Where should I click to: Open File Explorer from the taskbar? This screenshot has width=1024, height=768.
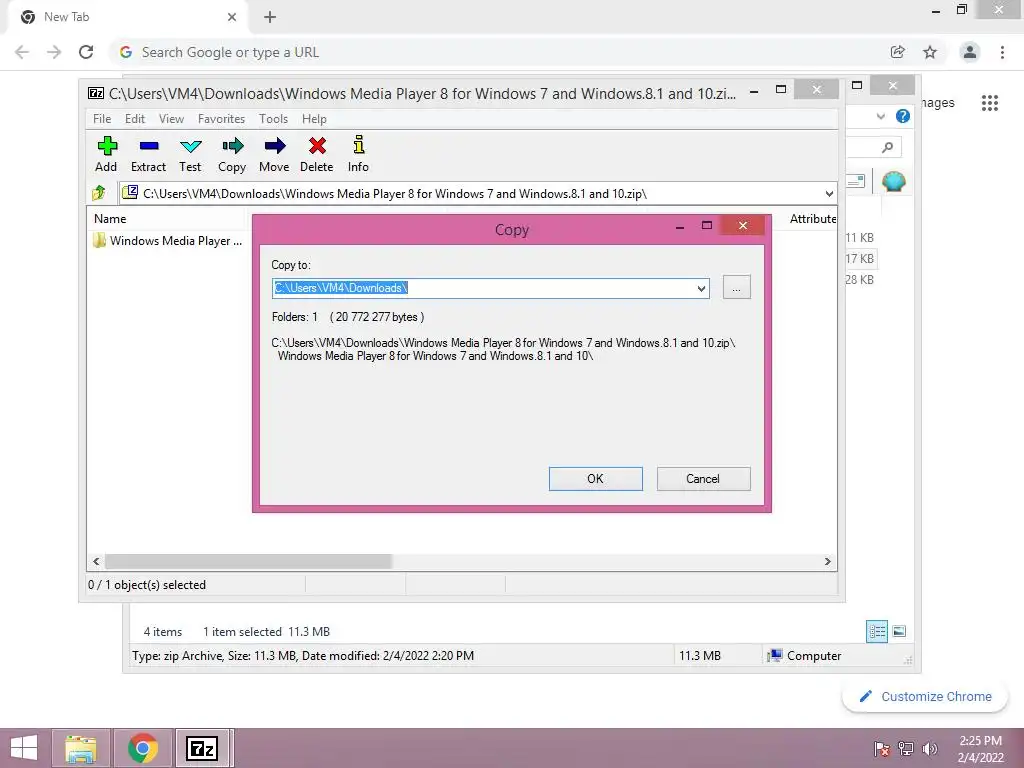pyautogui.click(x=80, y=748)
